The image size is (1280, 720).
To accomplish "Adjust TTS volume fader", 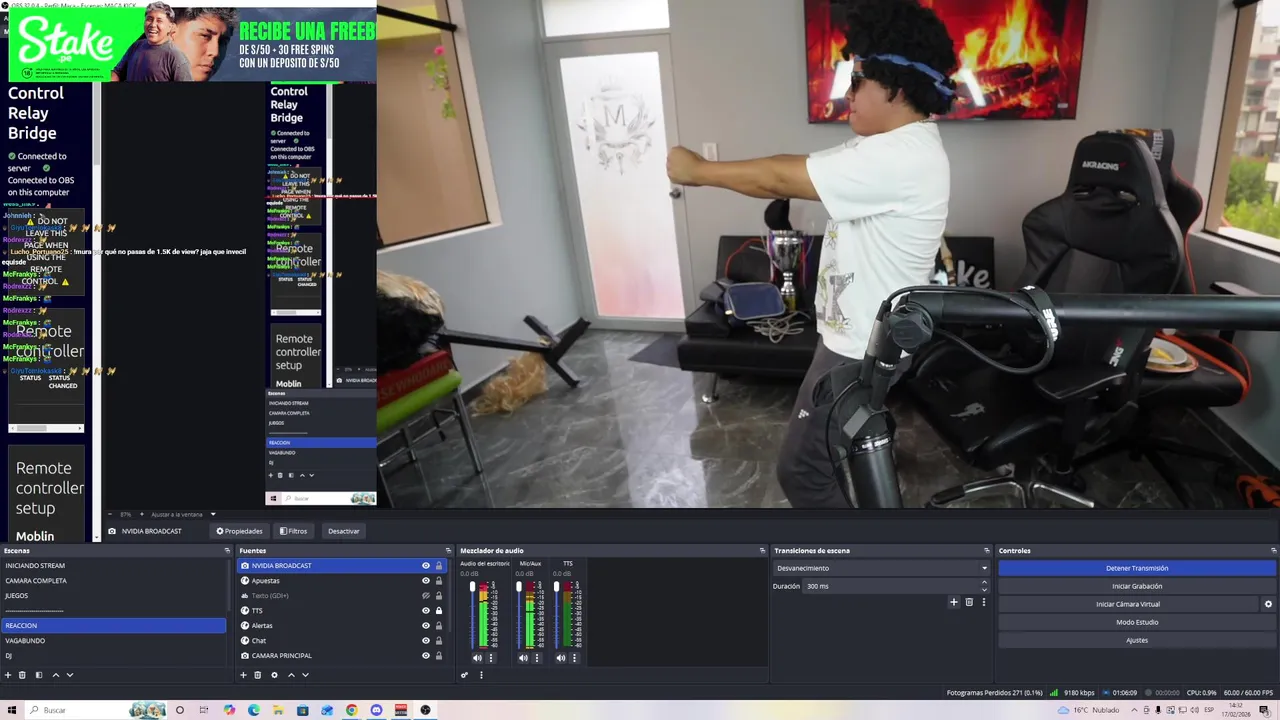I will [x=556, y=587].
